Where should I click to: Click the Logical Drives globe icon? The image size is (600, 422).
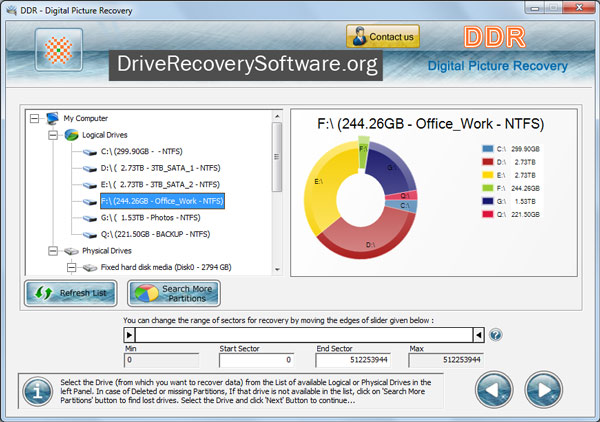71,135
